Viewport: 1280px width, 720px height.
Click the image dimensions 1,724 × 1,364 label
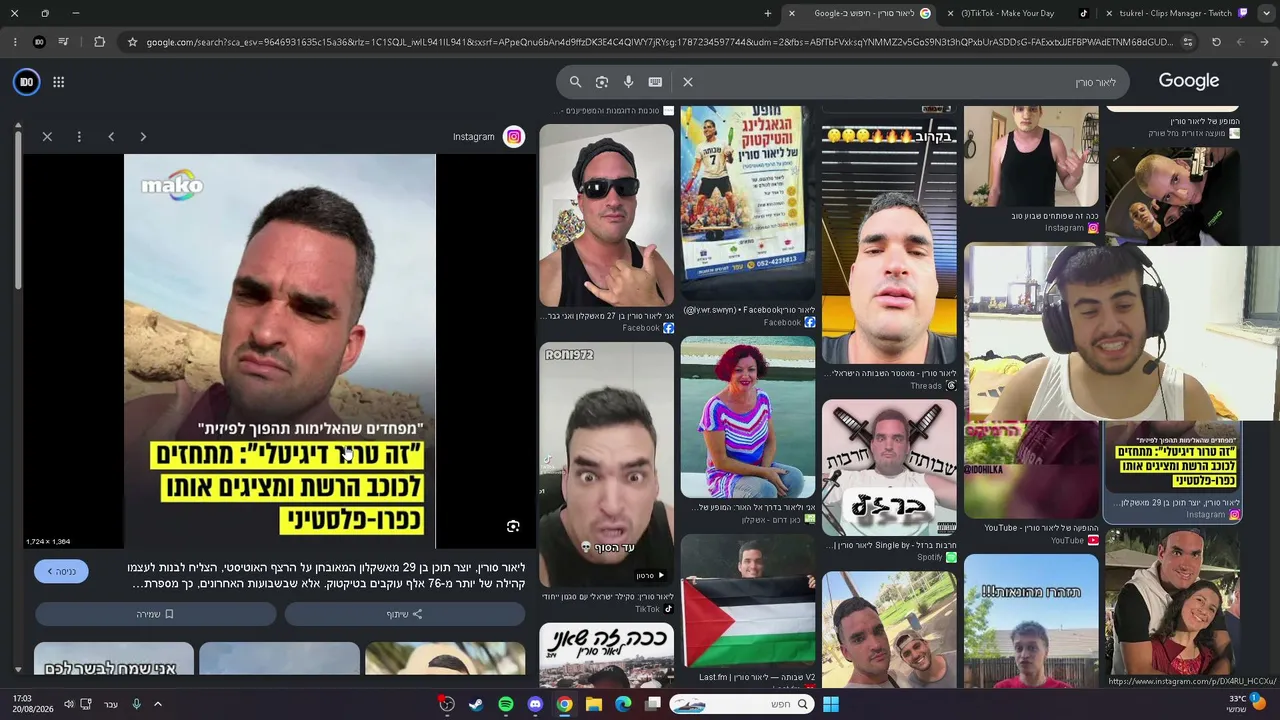pyautogui.click(x=48, y=542)
